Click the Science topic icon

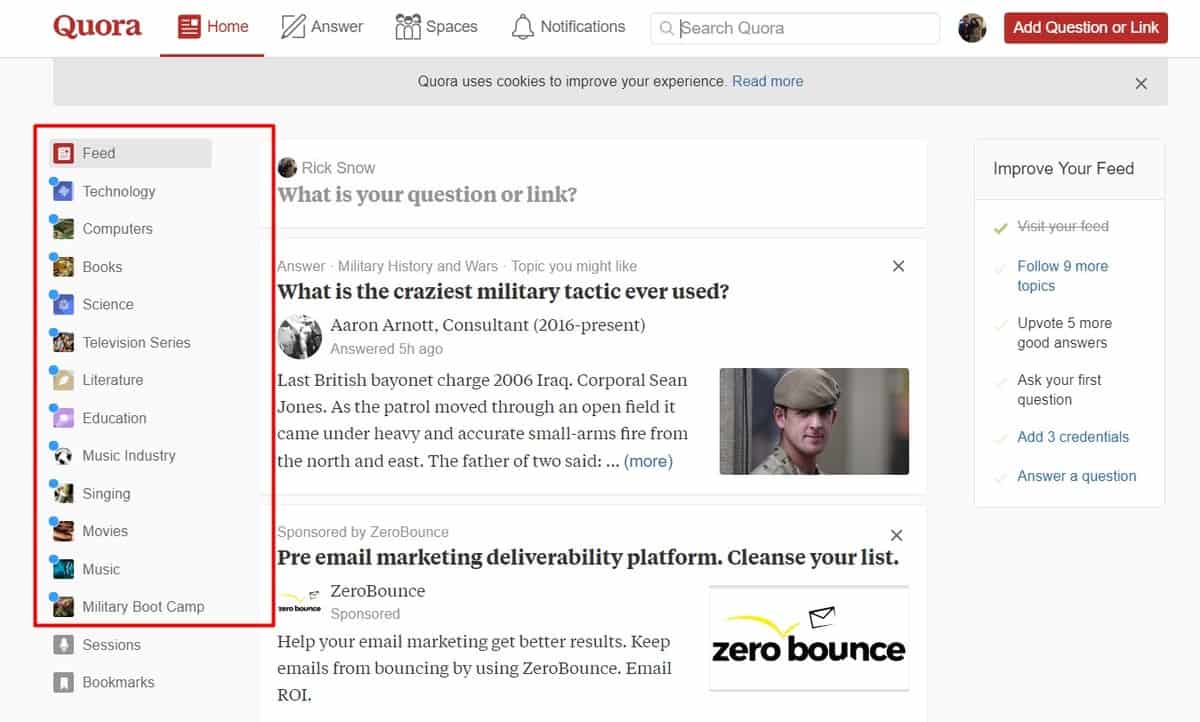pos(64,304)
